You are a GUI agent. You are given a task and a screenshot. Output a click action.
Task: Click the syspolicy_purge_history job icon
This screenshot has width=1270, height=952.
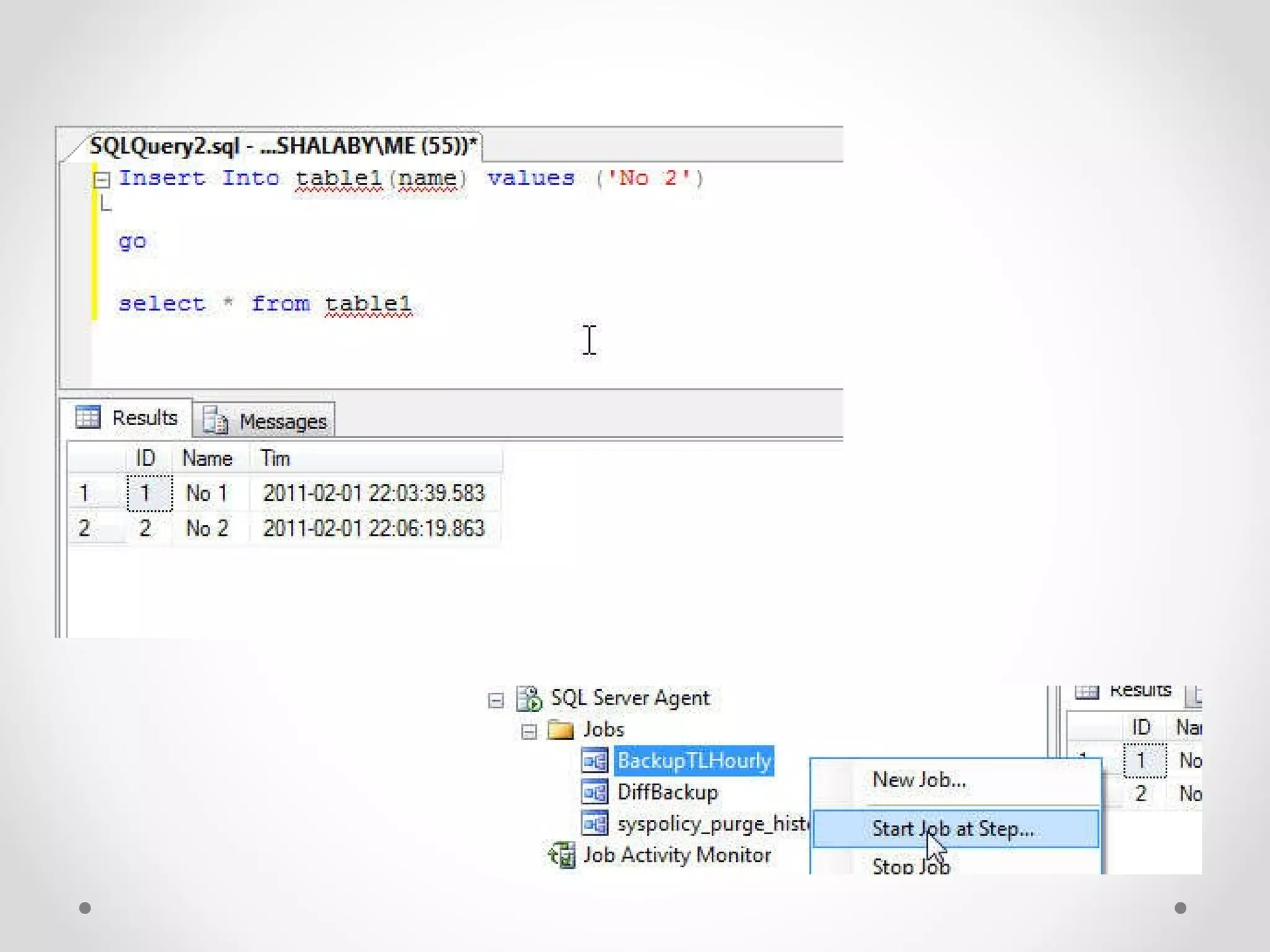coord(595,824)
